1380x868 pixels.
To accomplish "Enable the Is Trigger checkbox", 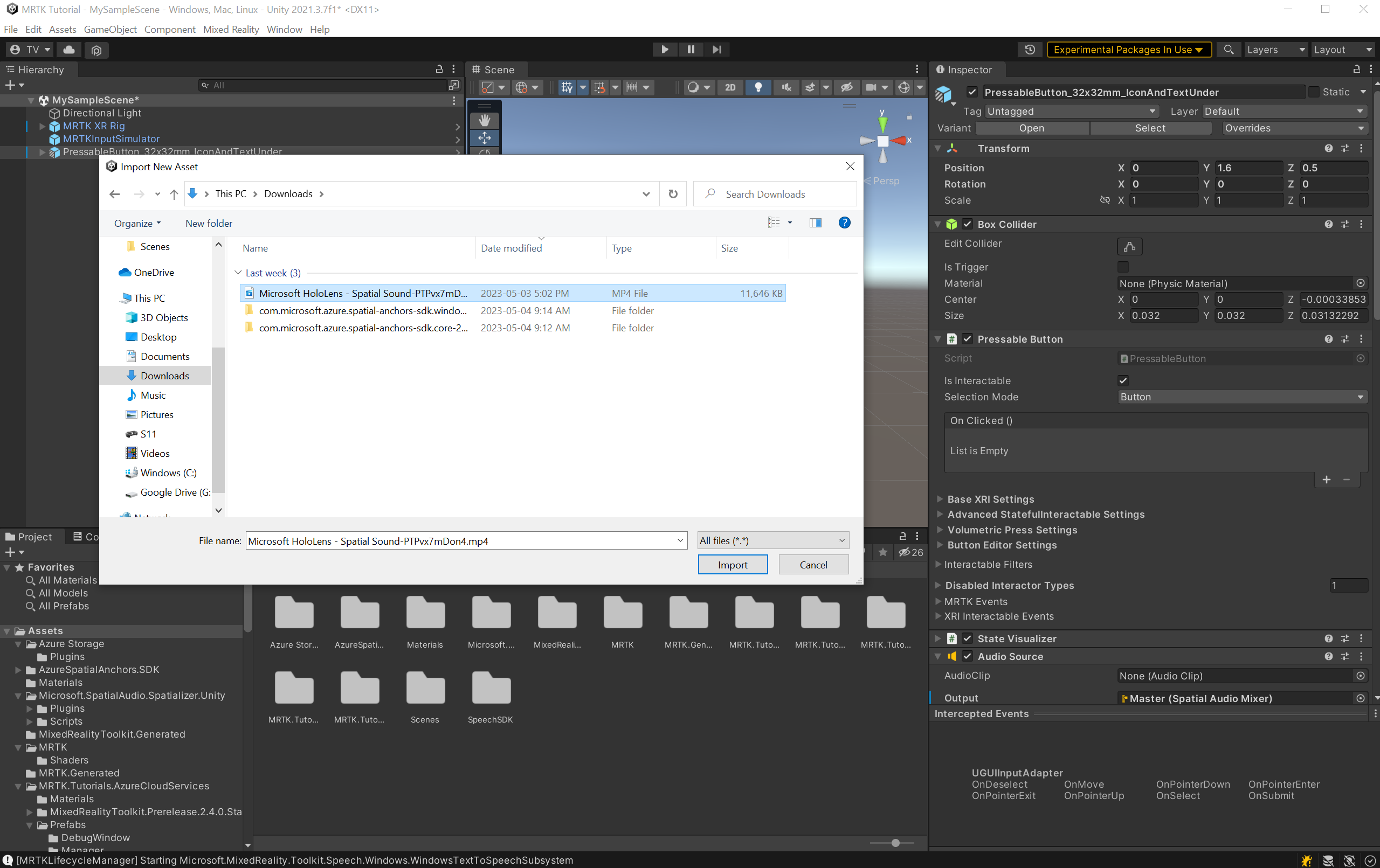I will tap(1123, 267).
